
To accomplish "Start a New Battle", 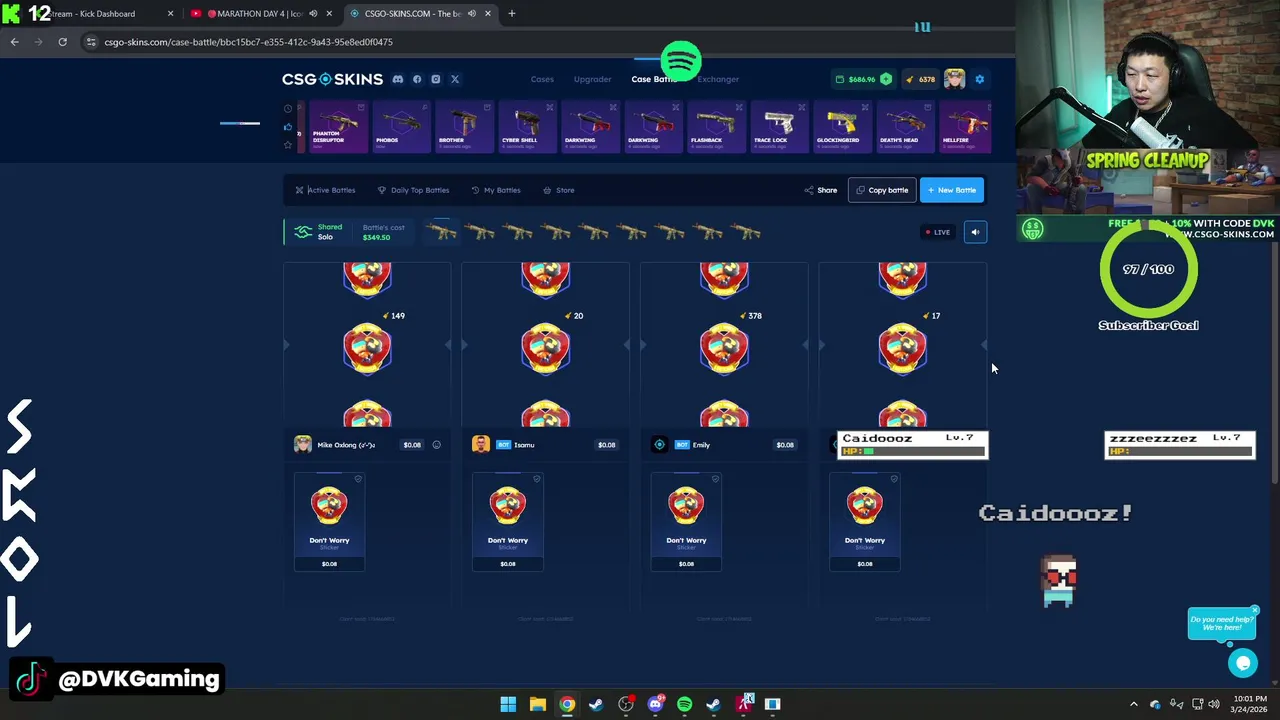I will pyautogui.click(x=951, y=190).
